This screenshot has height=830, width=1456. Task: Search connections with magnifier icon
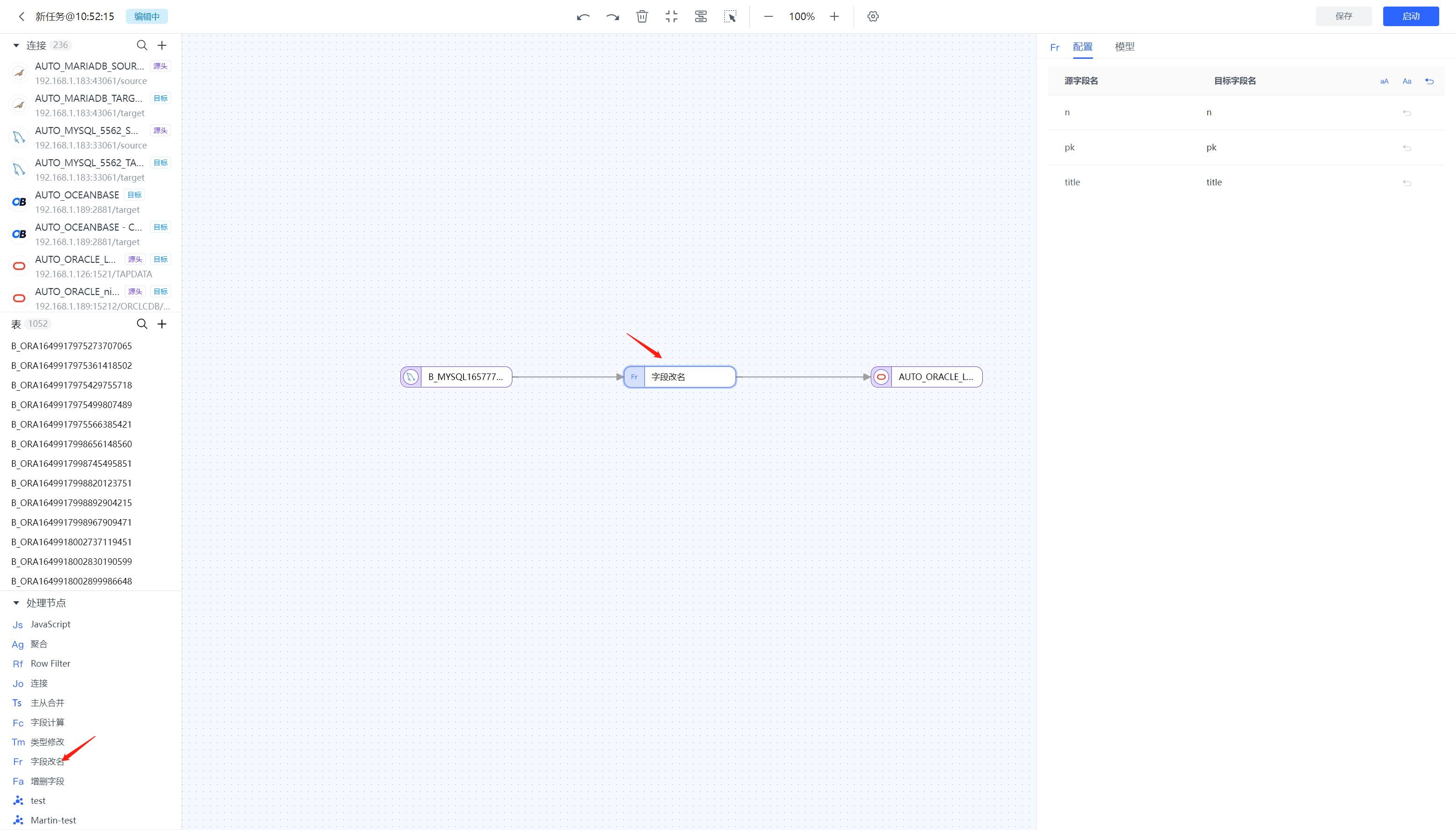(x=142, y=45)
